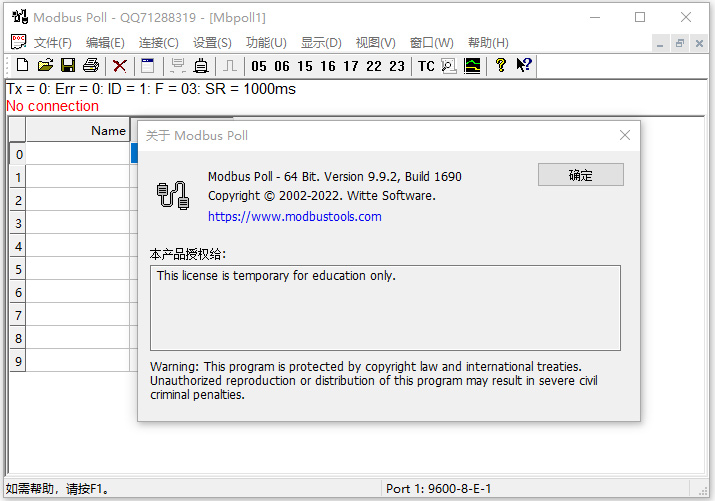Click the 如需帮助，请按F1 status bar message

click(x=57, y=489)
